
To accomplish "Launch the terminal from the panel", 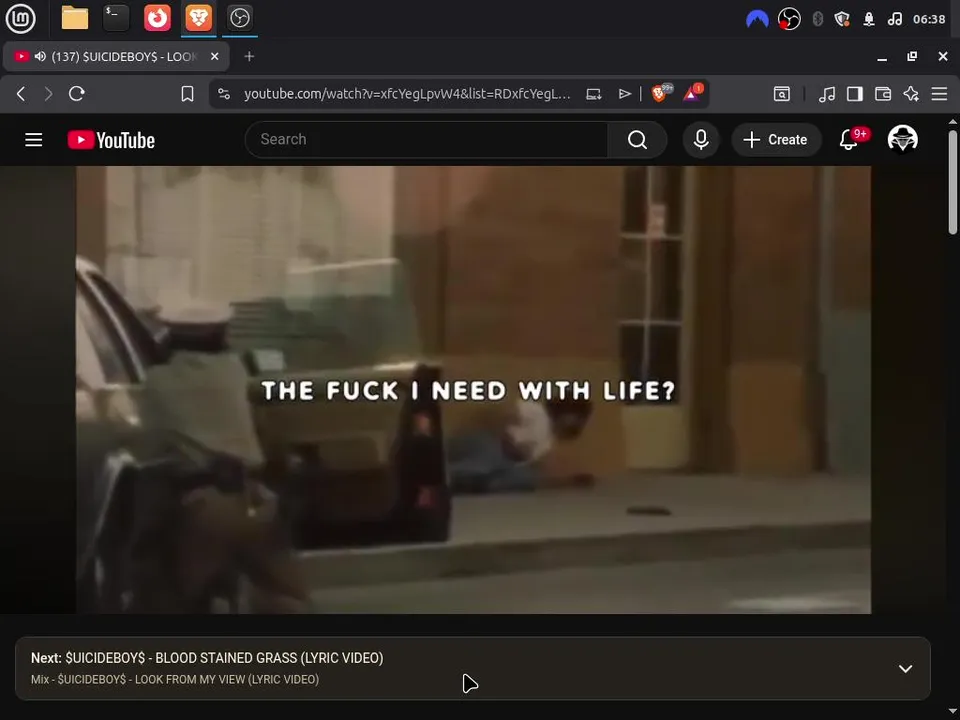I will (116, 18).
